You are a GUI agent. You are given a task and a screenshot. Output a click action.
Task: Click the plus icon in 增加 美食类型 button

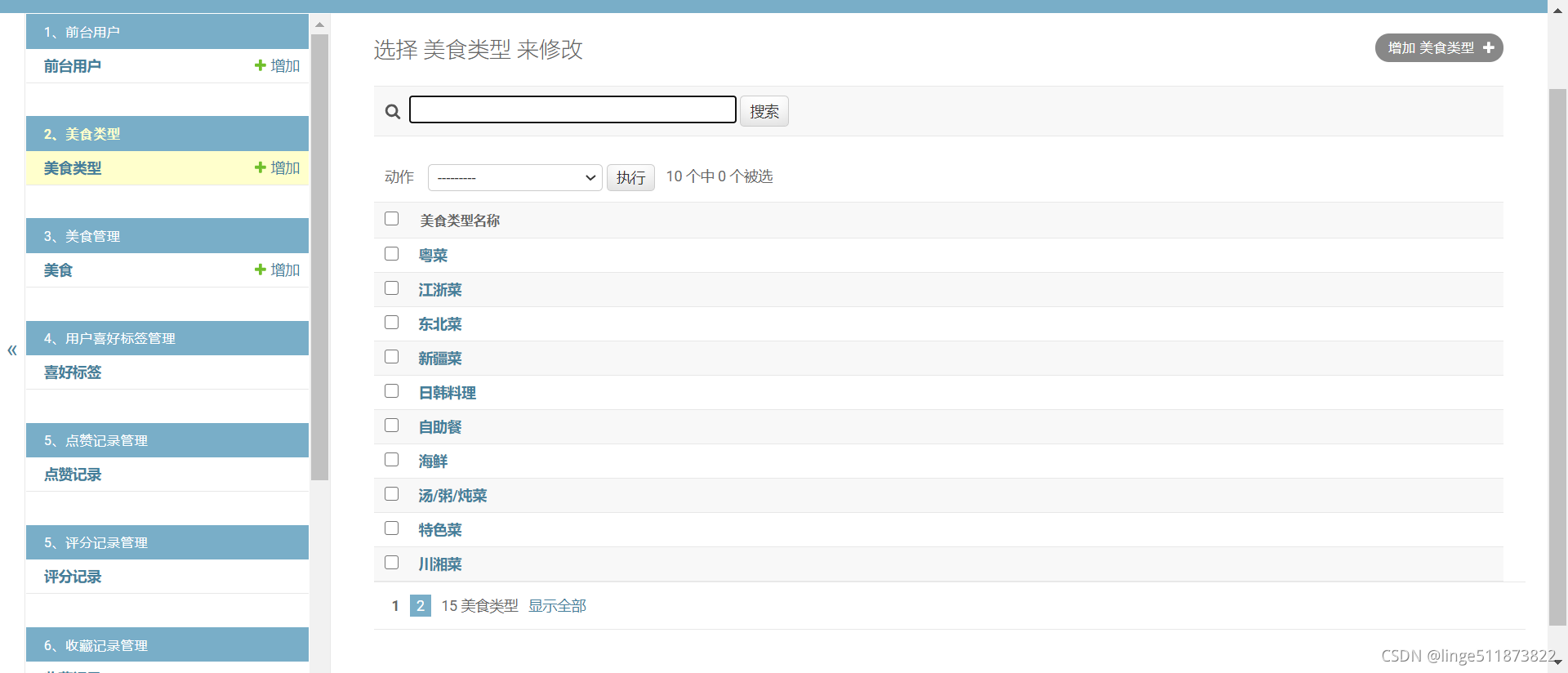point(1489,48)
